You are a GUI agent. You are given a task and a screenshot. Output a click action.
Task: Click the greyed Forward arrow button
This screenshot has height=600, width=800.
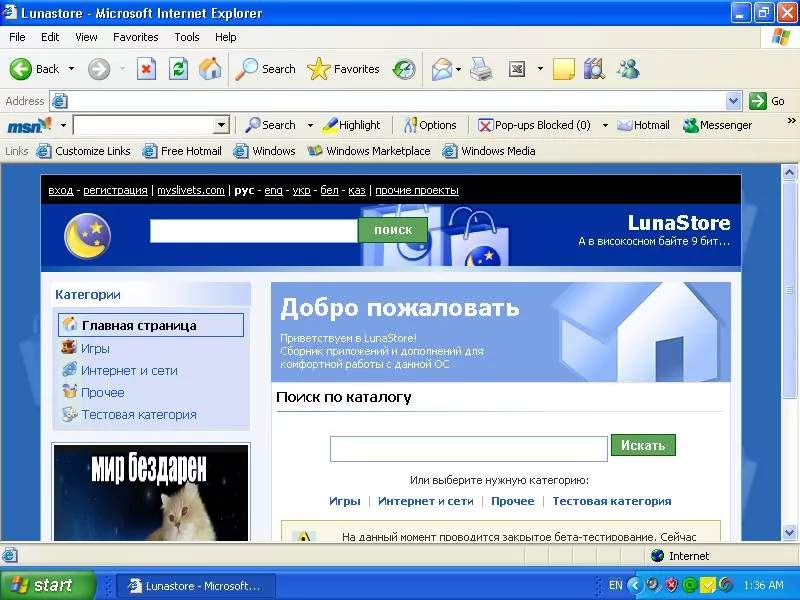[x=99, y=69]
